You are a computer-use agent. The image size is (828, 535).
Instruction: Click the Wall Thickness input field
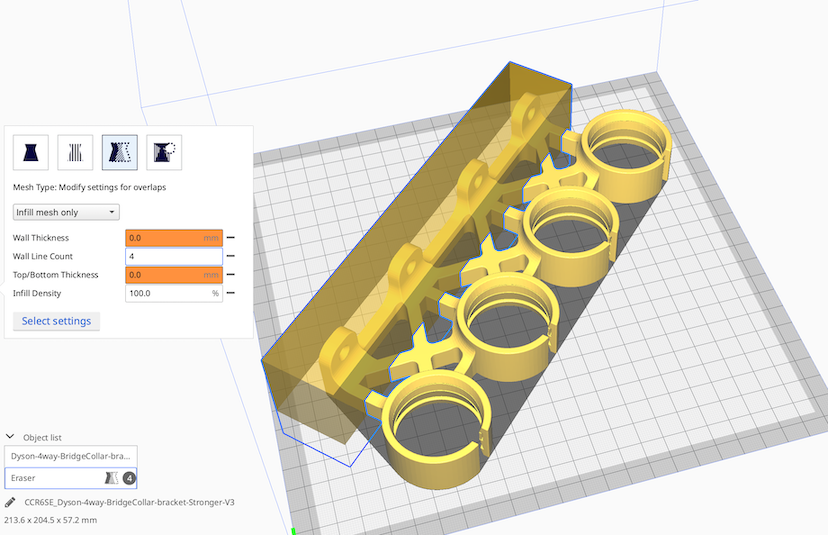click(165, 238)
